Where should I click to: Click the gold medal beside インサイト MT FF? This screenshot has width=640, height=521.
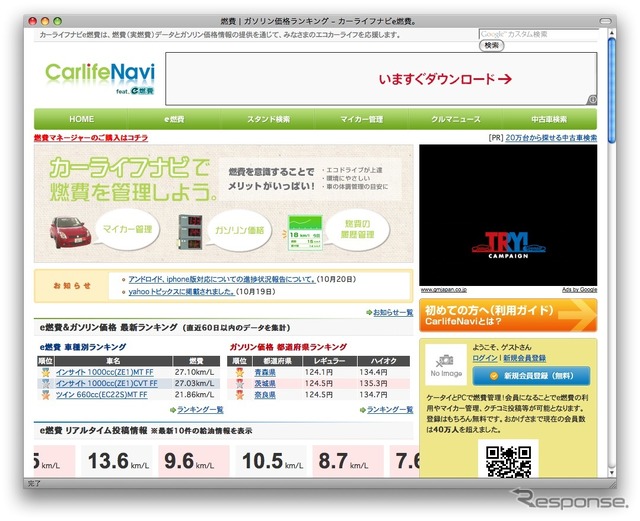45,372
